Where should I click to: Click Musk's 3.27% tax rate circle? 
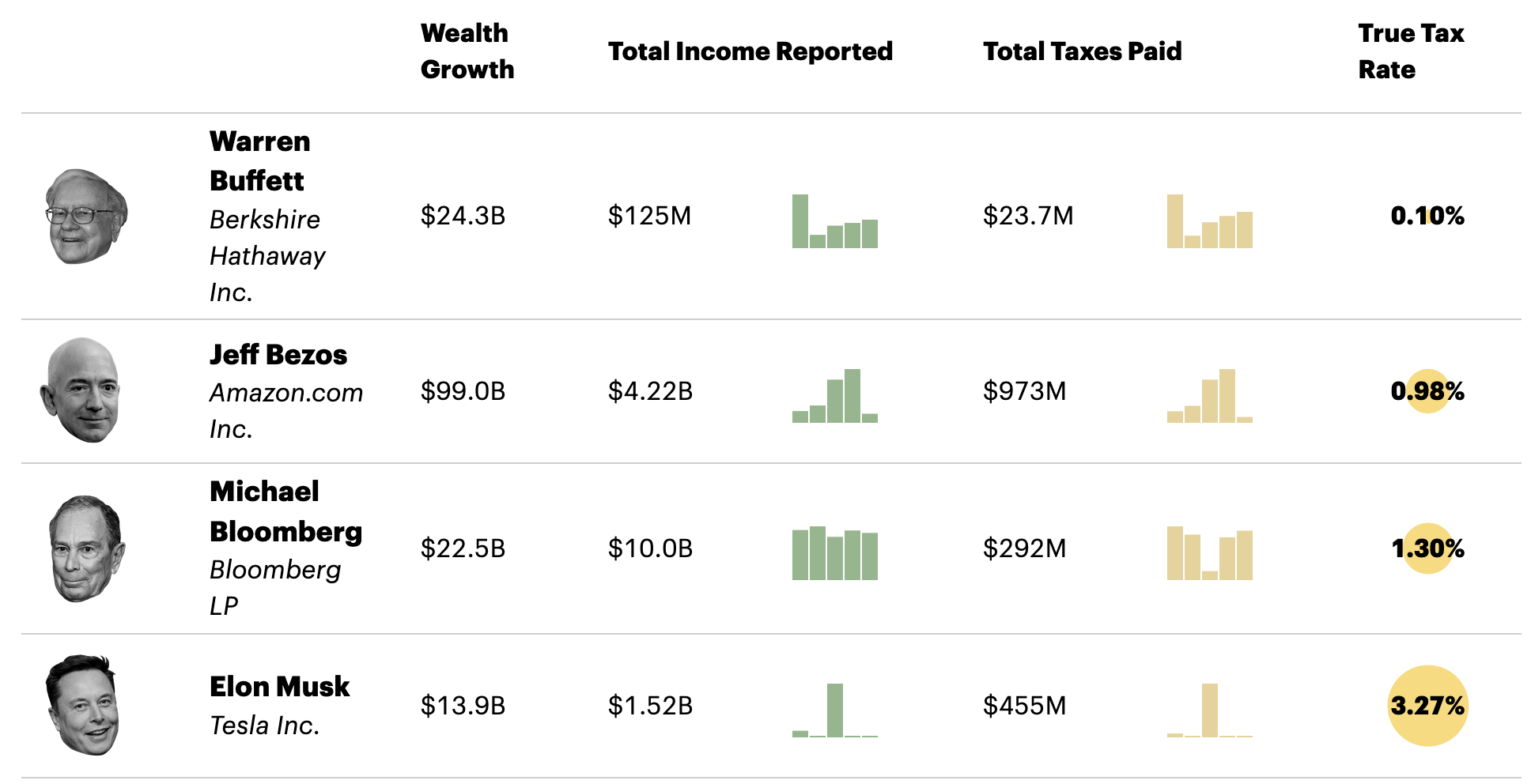point(1427,706)
